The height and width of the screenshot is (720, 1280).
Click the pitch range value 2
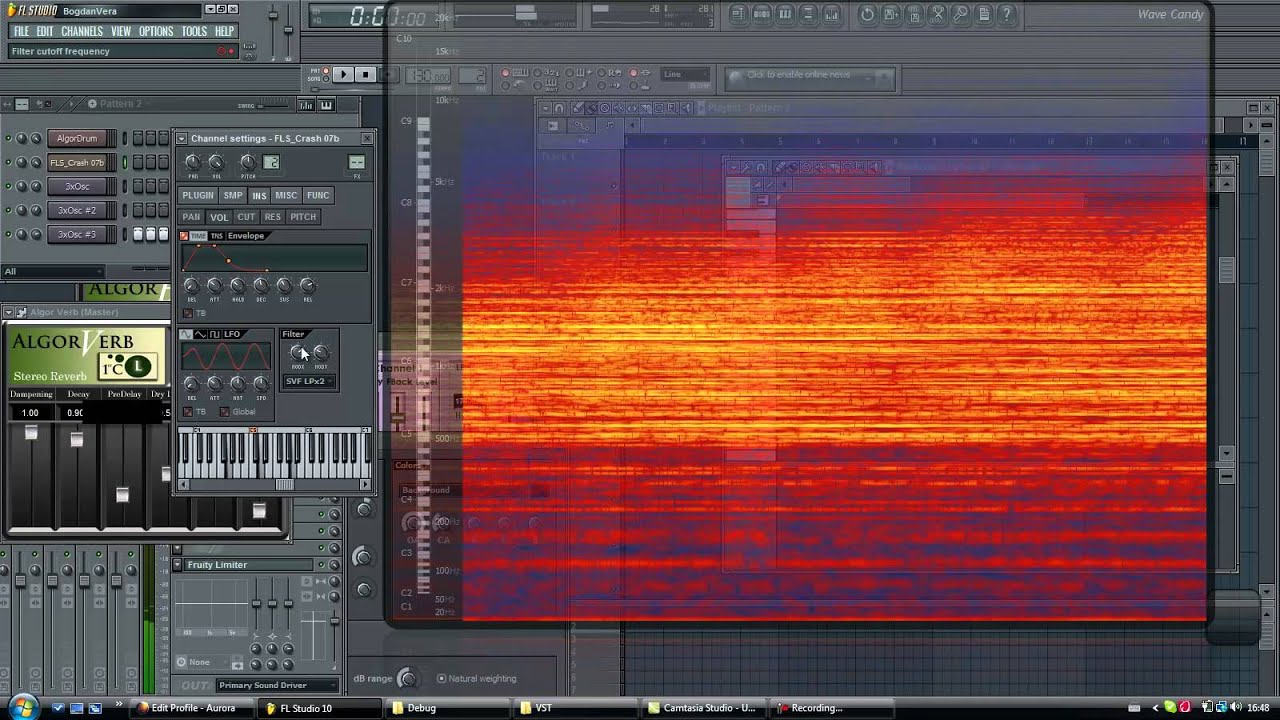pos(271,162)
